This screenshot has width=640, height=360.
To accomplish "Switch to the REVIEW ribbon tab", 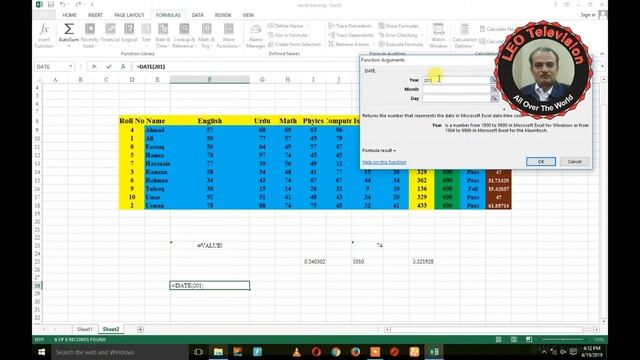I will (x=223, y=15).
